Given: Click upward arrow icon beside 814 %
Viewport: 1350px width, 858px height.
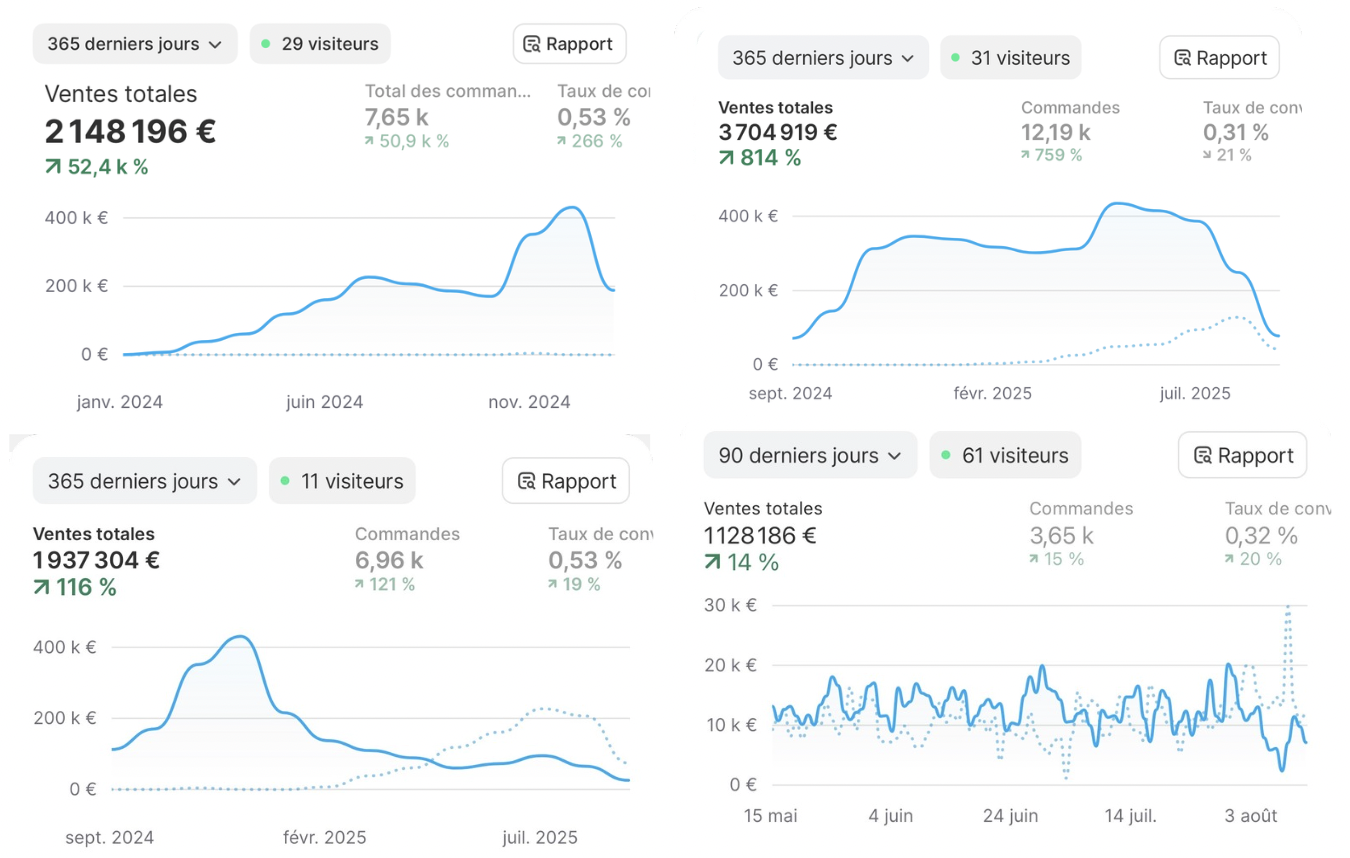Looking at the screenshot, I should (x=727, y=157).
